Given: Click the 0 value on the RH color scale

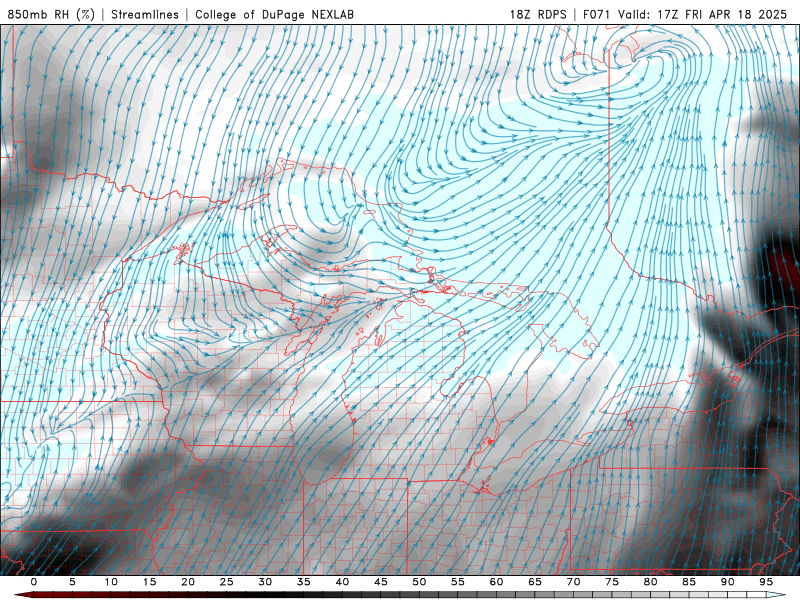Looking at the screenshot, I should 34,582.
